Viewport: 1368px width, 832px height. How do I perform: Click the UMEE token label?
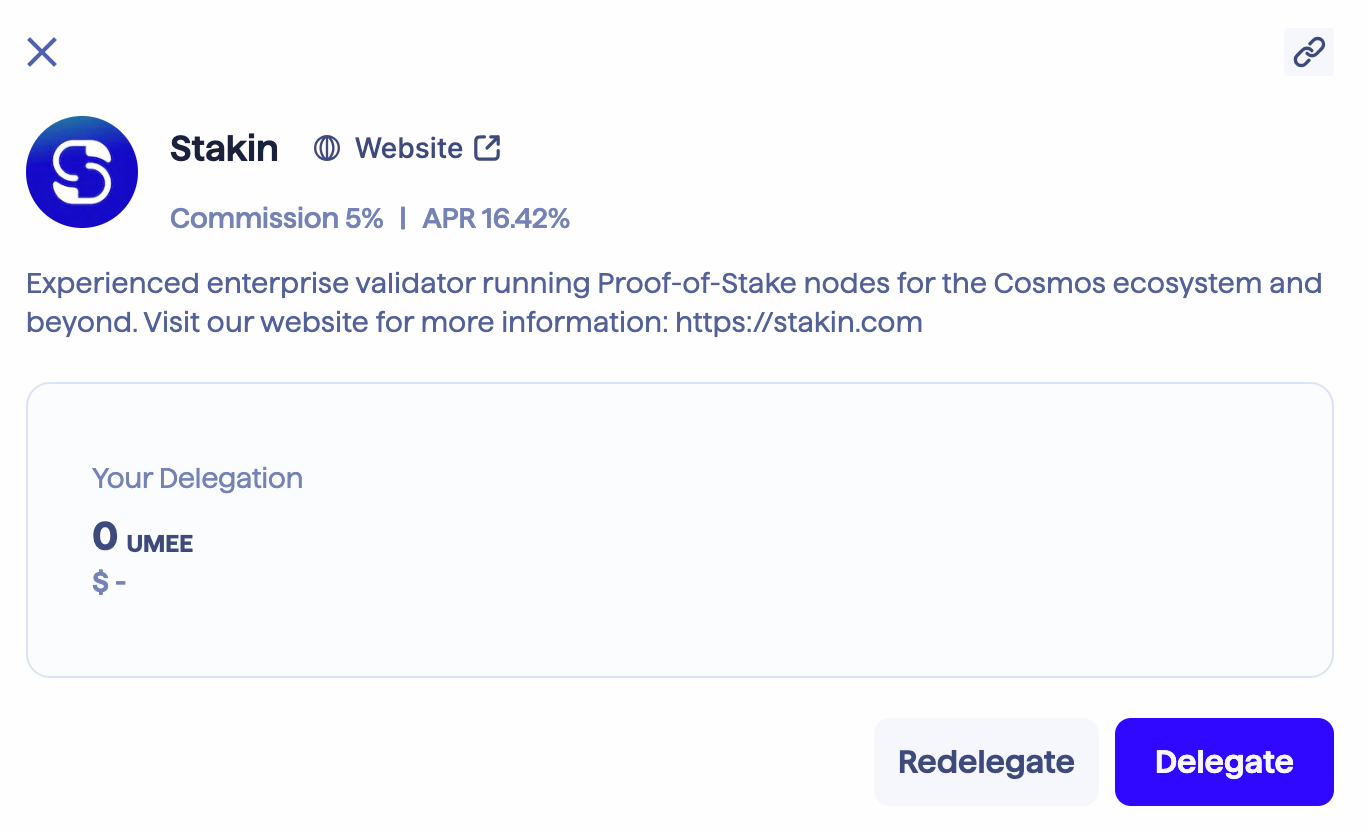click(x=160, y=545)
